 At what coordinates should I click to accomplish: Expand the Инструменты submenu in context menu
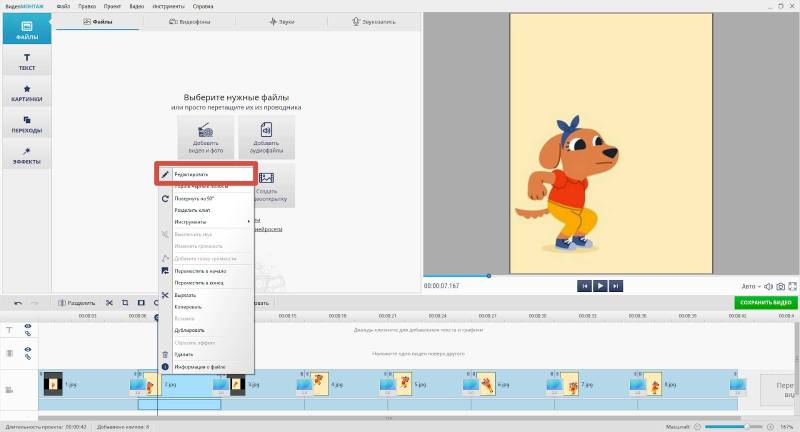tap(206, 222)
